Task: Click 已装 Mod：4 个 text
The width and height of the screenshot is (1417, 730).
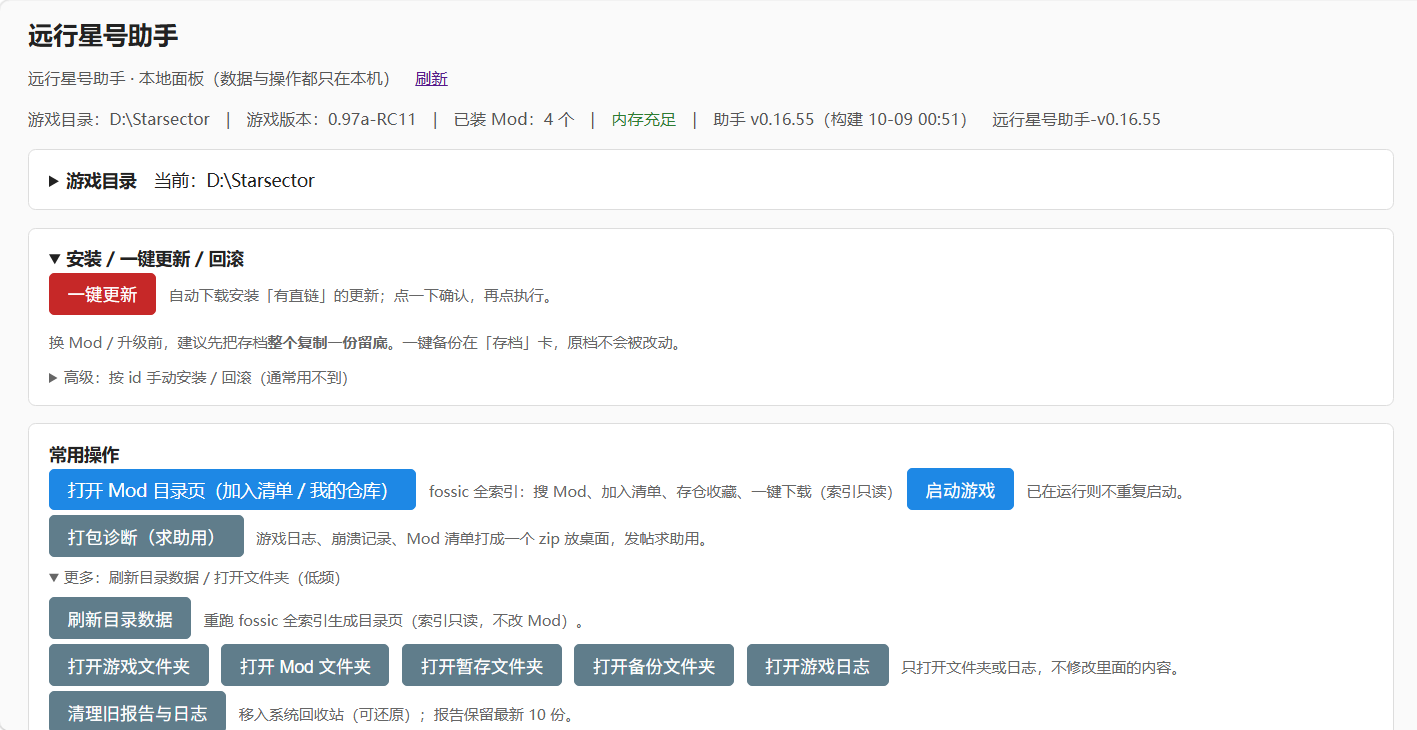Action: pyautogui.click(x=514, y=120)
